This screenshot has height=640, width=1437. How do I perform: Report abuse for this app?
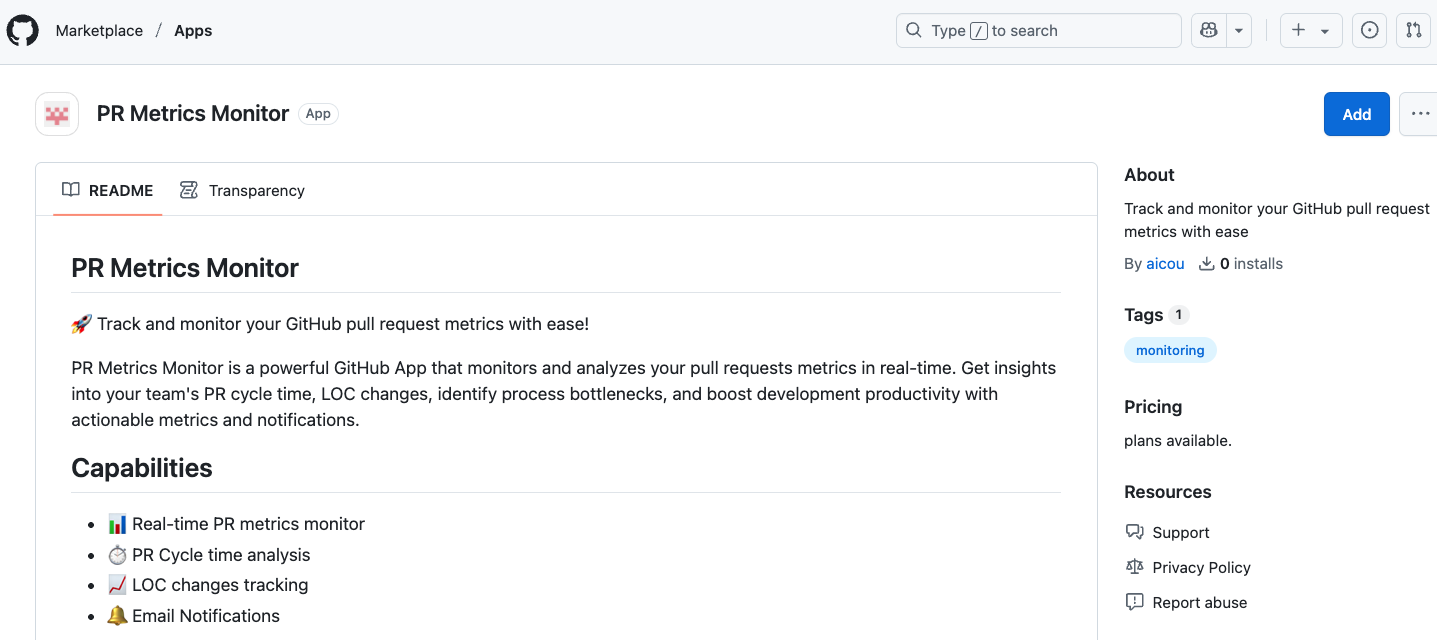tap(1199, 603)
